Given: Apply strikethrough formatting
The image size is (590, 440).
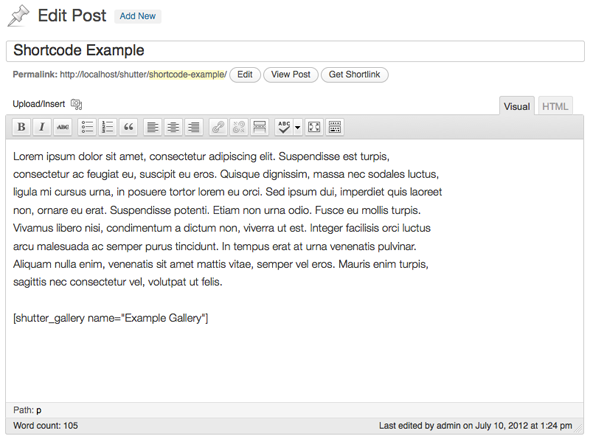Looking at the screenshot, I should pyautogui.click(x=62, y=127).
